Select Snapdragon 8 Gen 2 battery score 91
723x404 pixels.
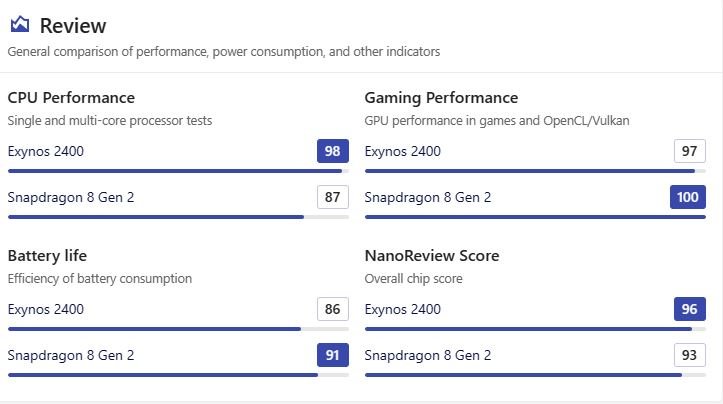click(x=333, y=355)
